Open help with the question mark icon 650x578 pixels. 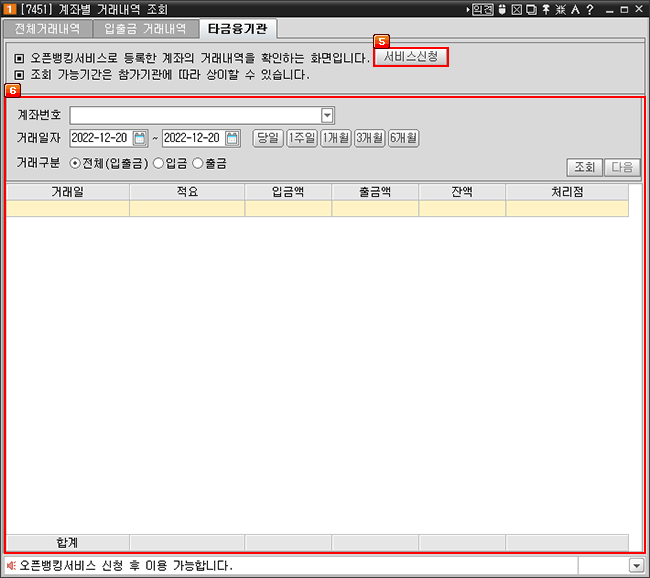click(590, 9)
